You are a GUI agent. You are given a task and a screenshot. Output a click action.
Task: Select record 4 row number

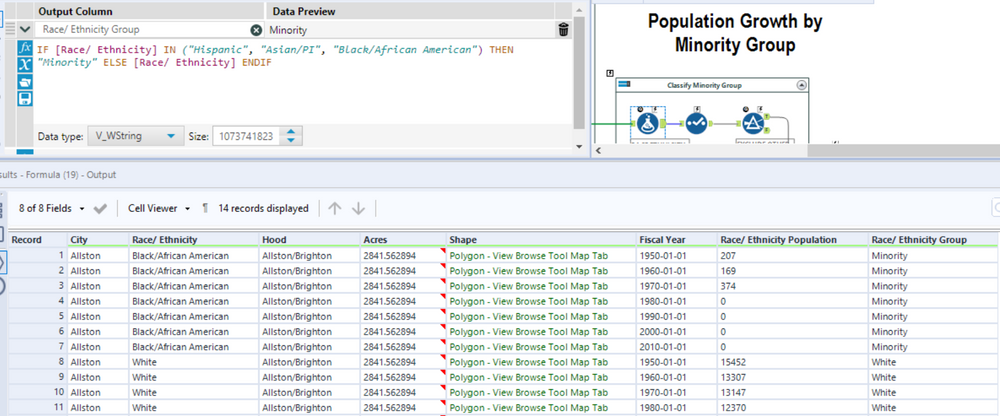pyautogui.click(x=61, y=301)
